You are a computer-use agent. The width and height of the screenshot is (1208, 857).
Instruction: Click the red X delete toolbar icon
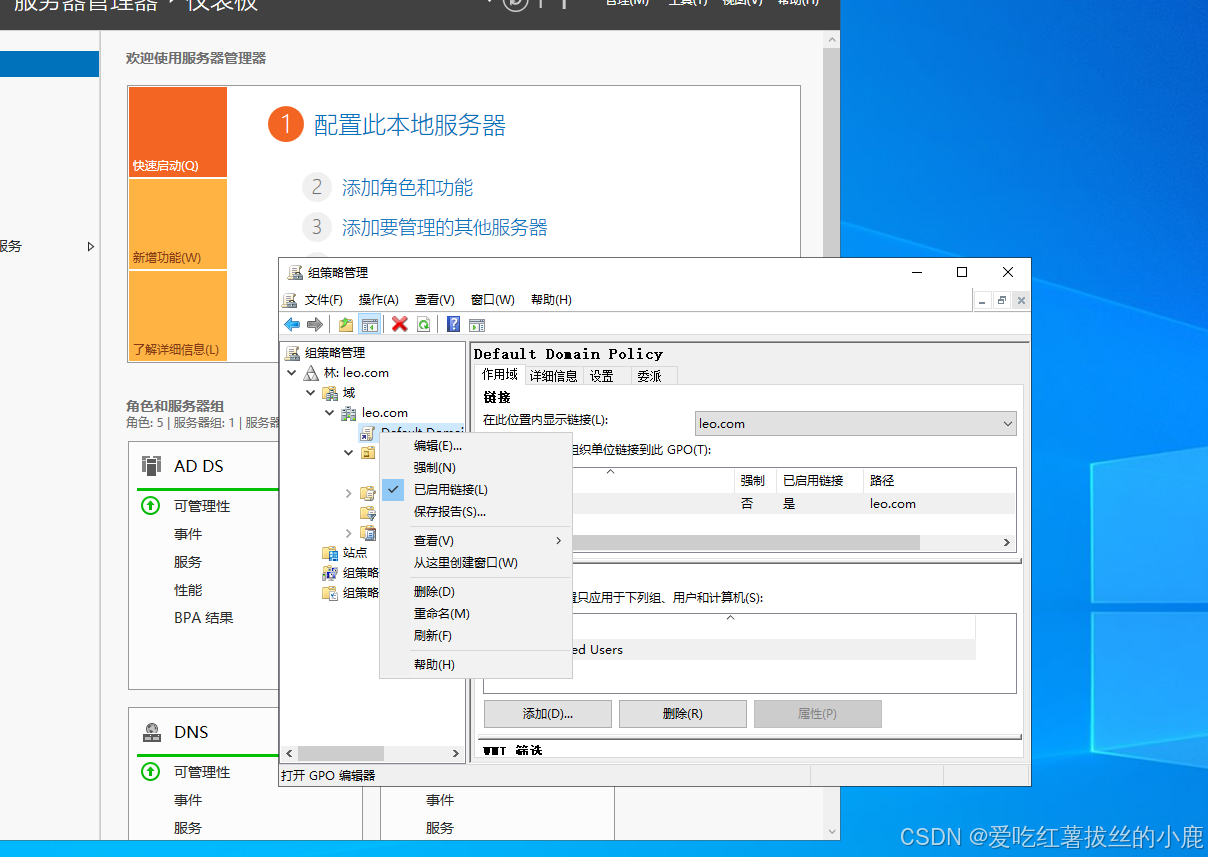[400, 324]
